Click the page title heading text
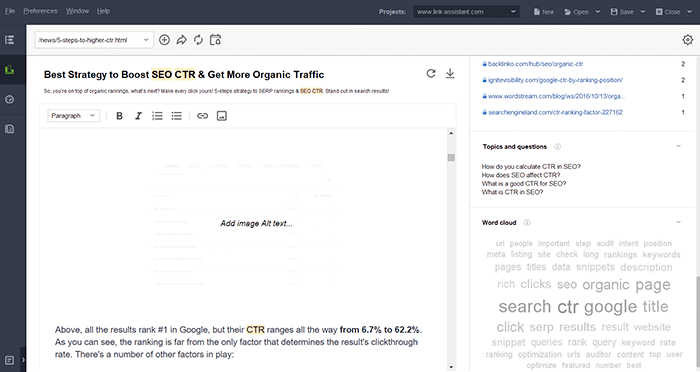Image resolution: width=700 pixels, height=372 pixels. (184, 75)
